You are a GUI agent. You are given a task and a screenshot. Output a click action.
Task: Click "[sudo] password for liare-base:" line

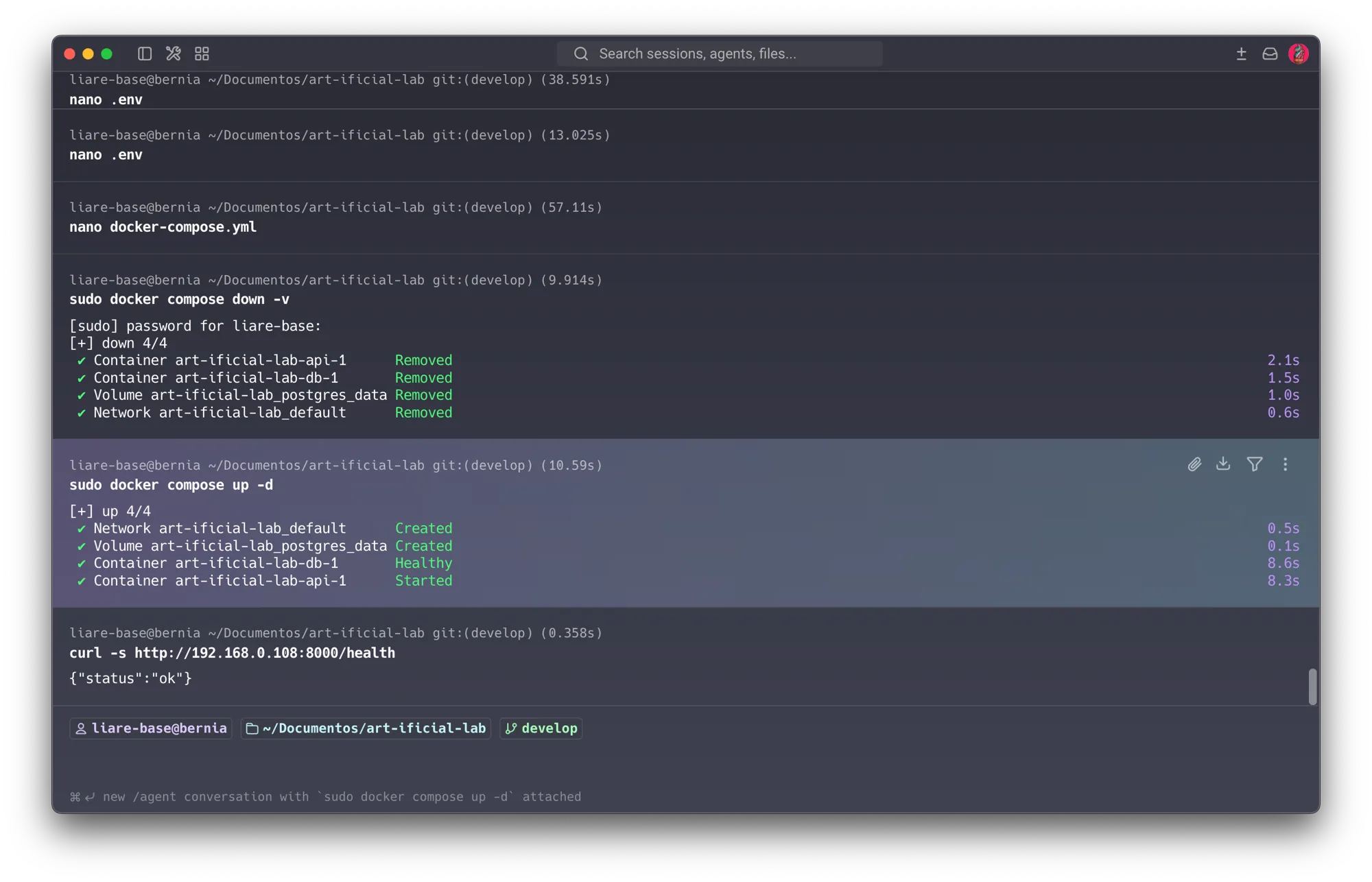pos(195,326)
